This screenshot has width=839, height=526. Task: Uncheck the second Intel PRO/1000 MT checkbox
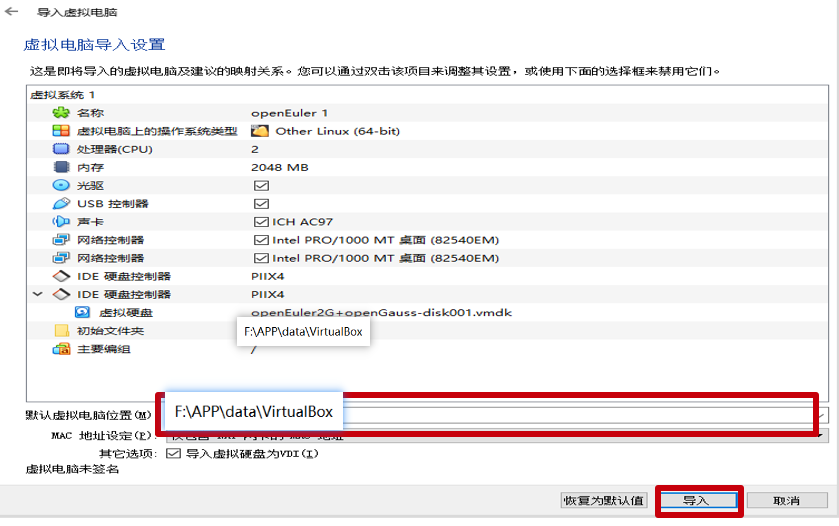(261, 258)
